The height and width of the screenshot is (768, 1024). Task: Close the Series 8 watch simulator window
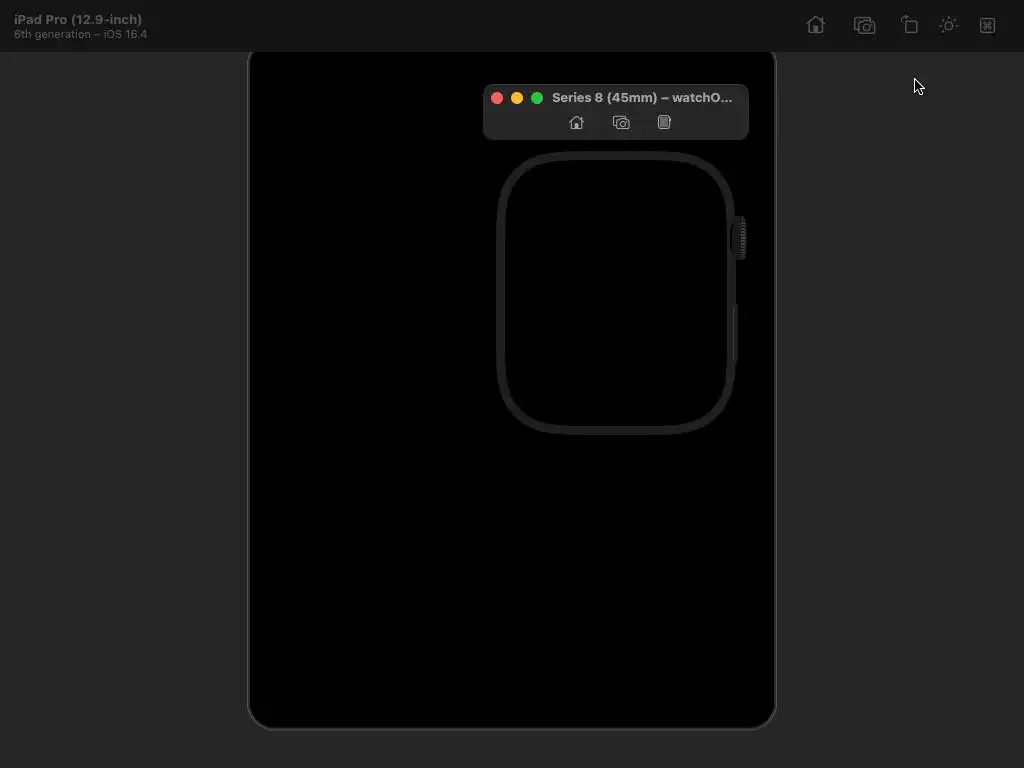[x=497, y=98]
